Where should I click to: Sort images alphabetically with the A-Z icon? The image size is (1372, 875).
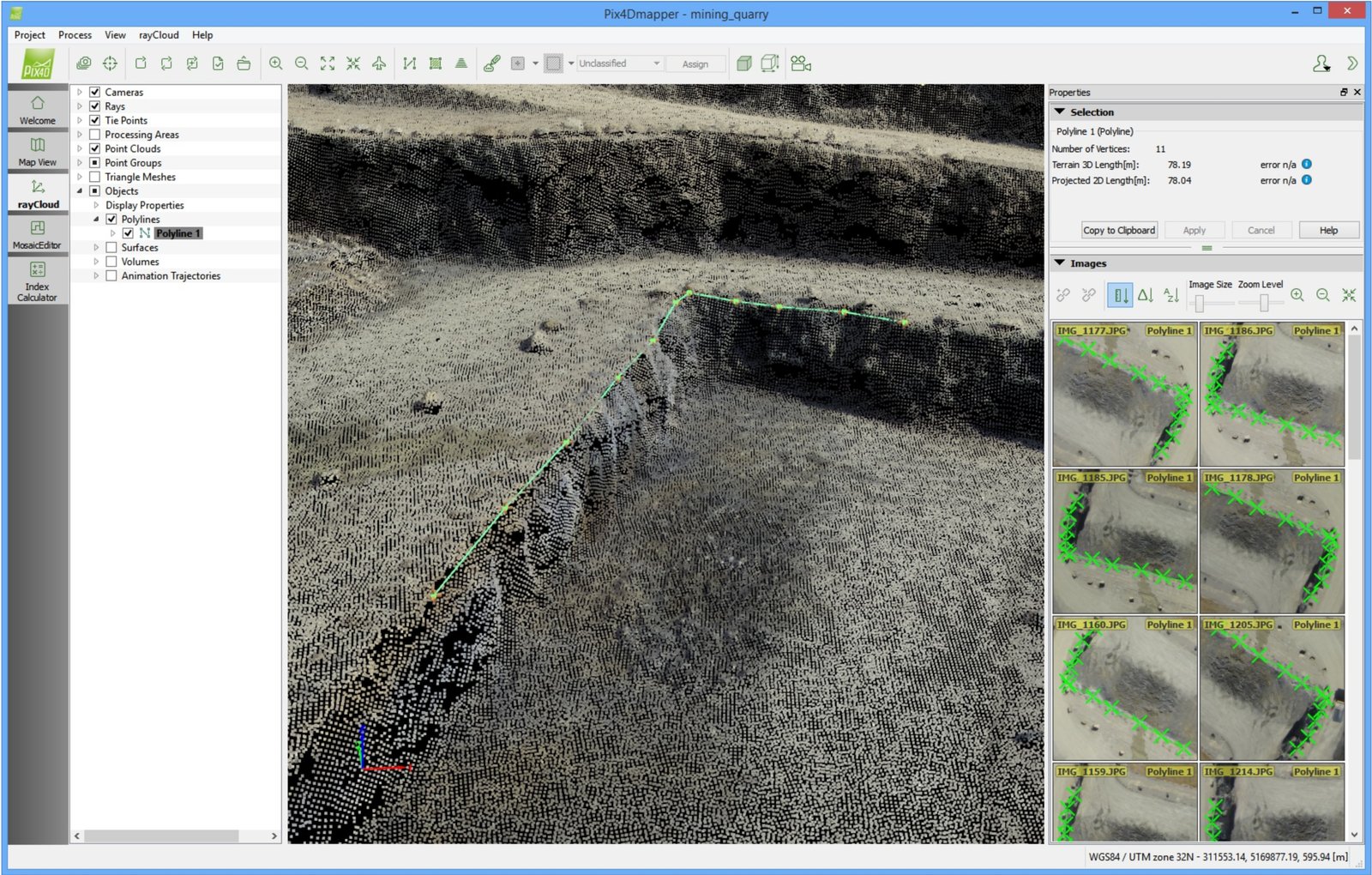[x=1171, y=295]
